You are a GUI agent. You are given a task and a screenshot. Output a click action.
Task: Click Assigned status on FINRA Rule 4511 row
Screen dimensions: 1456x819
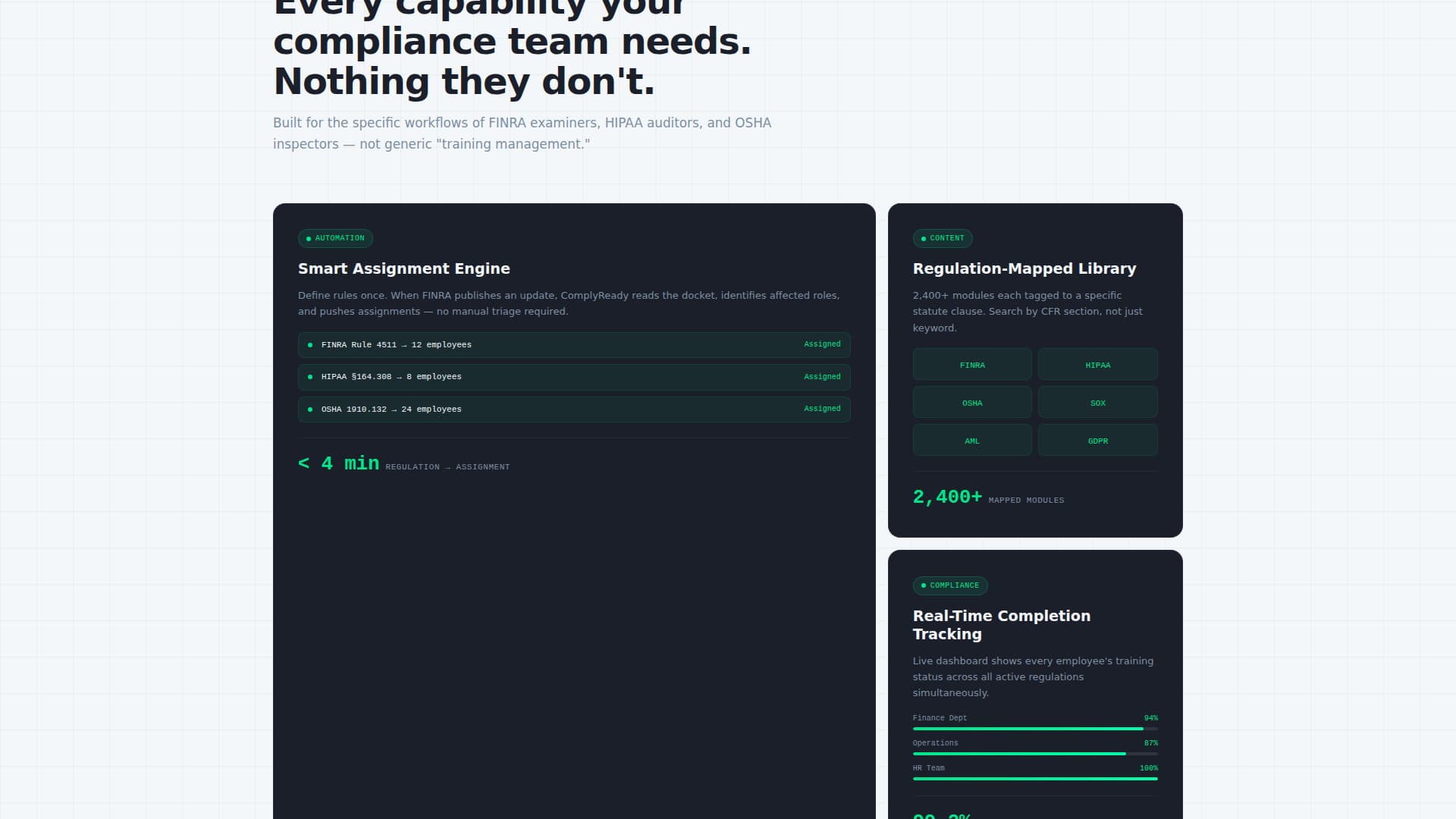coord(822,344)
